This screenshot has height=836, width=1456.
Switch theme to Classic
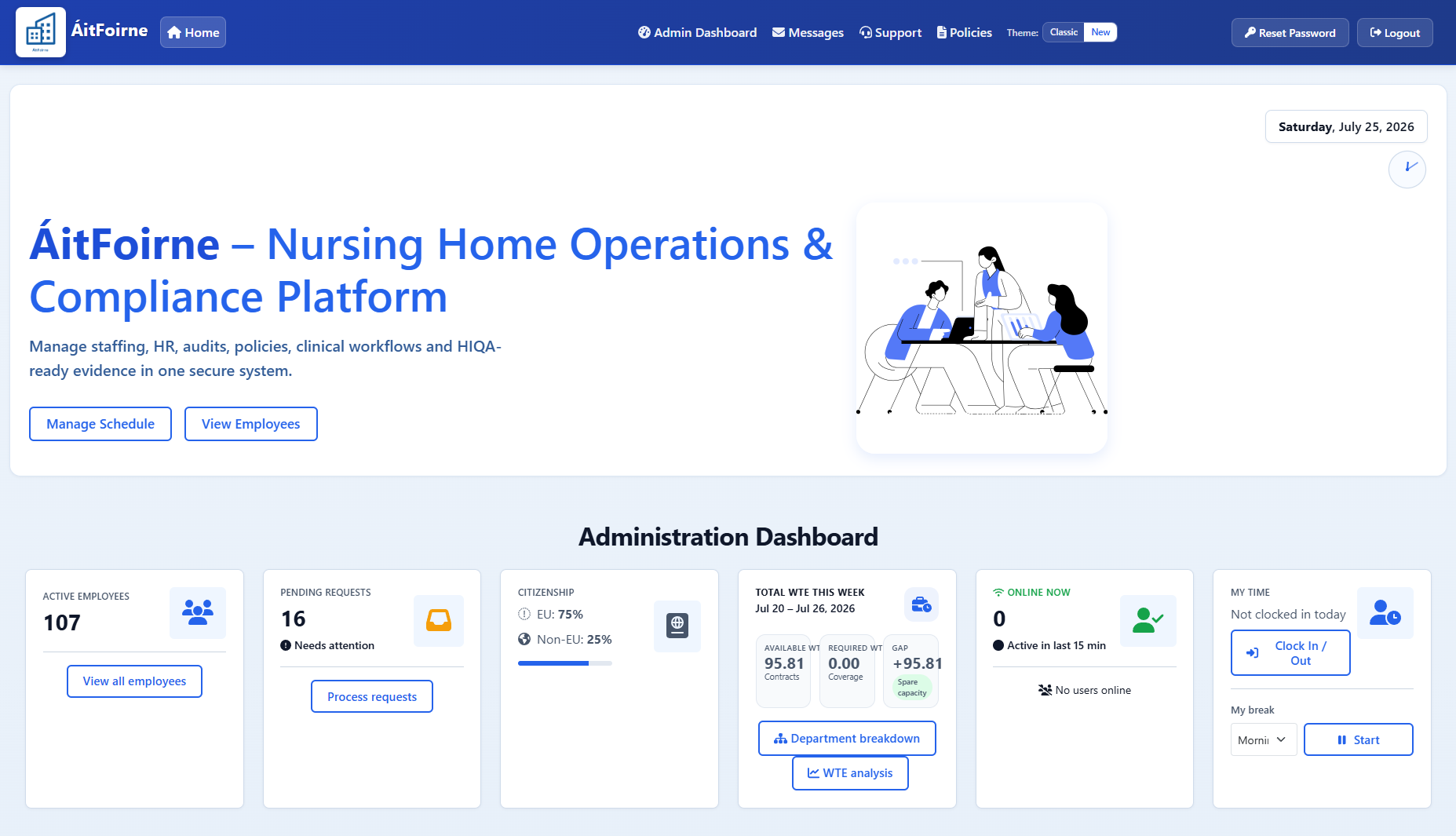[x=1064, y=32]
